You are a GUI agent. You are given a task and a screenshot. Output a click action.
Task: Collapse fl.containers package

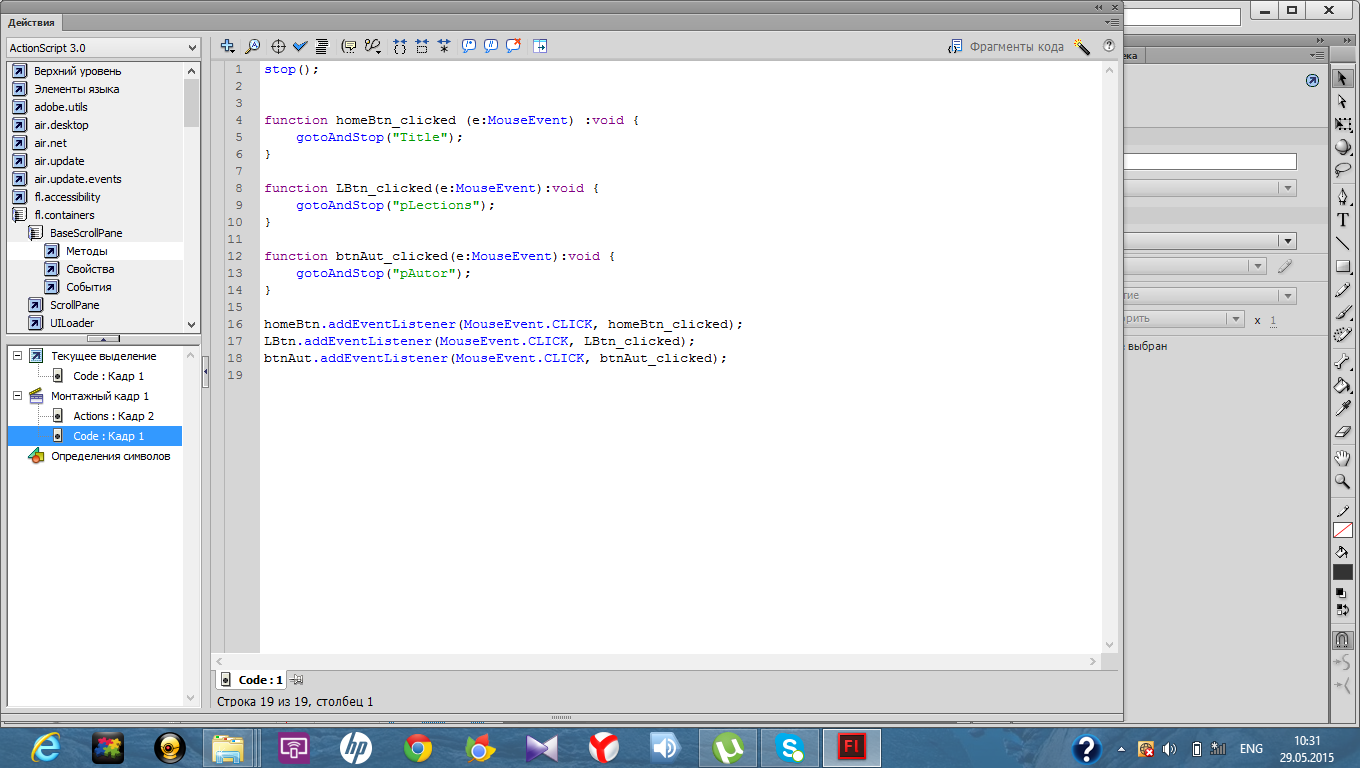coord(19,215)
